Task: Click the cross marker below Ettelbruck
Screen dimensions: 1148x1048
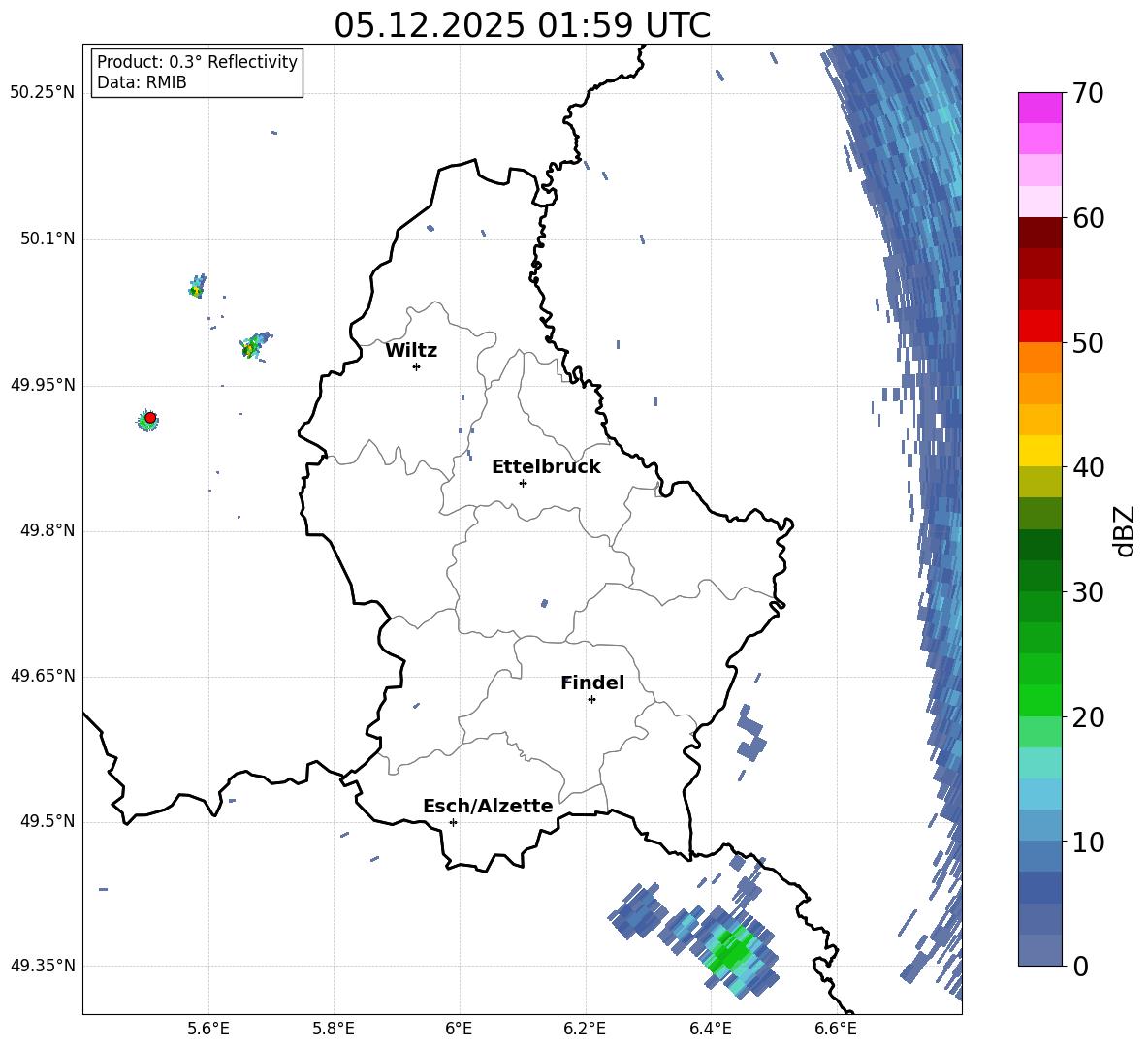Action: tap(523, 483)
